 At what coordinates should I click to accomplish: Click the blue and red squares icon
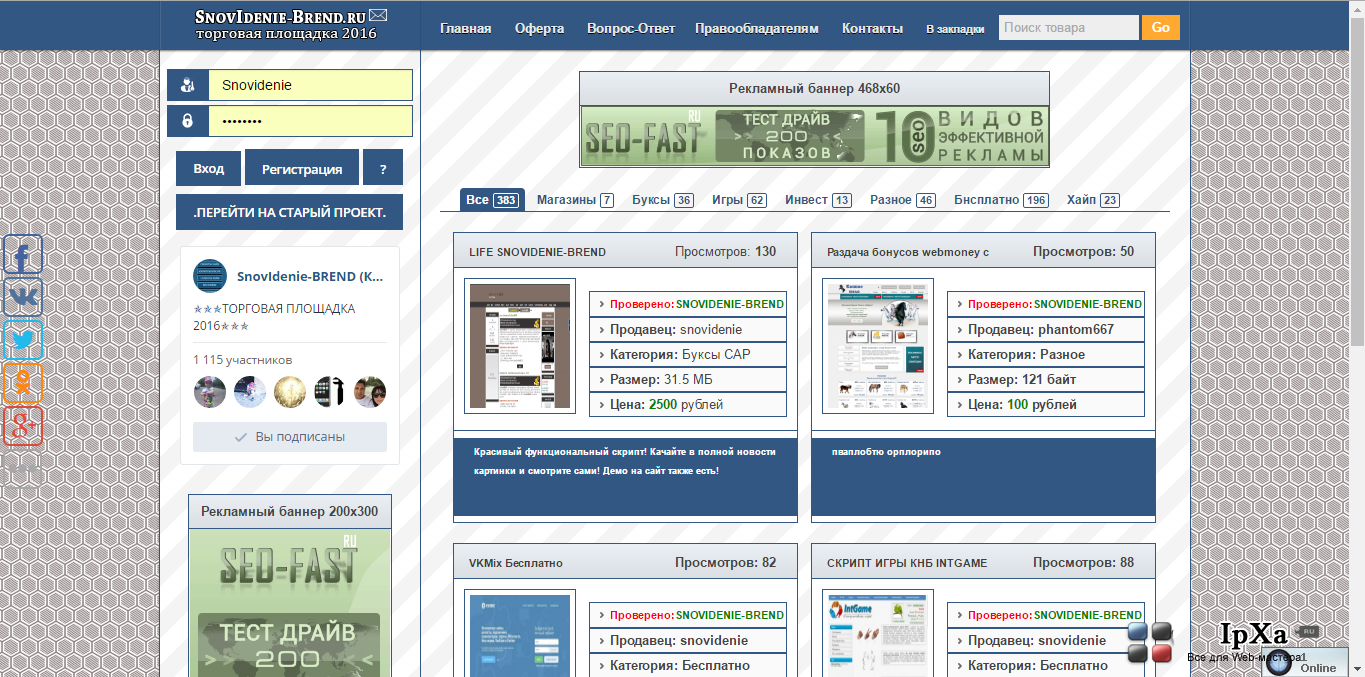1149,642
